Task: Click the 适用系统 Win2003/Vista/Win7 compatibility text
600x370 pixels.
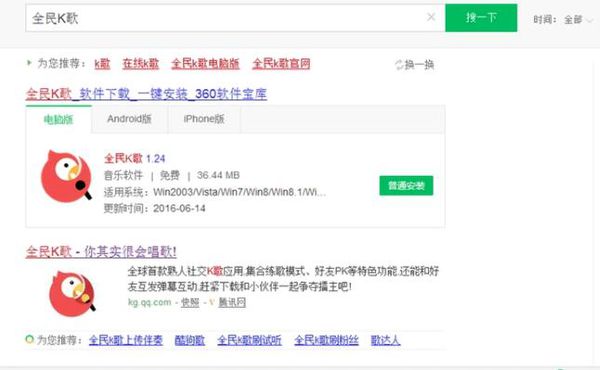Action: point(215,192)
